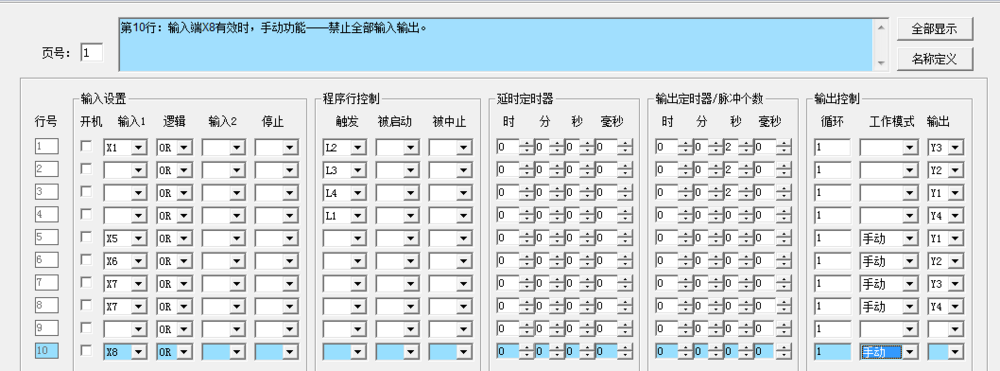Open 触发 dropdown showing L2 in row 1
The image size is (1000, 371).
(x=345, y=147)
